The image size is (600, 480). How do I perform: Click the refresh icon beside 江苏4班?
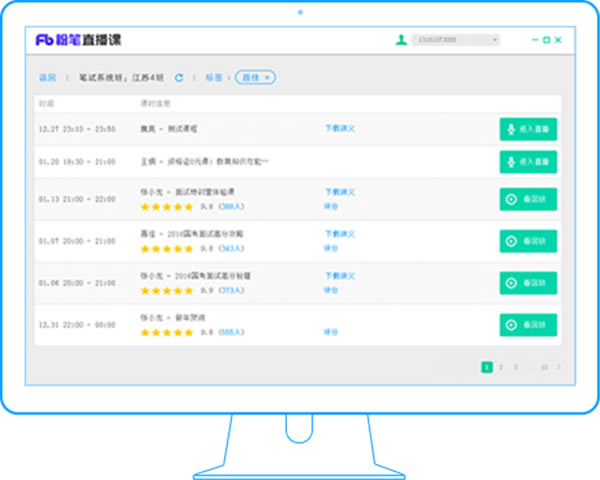[179, 77]
